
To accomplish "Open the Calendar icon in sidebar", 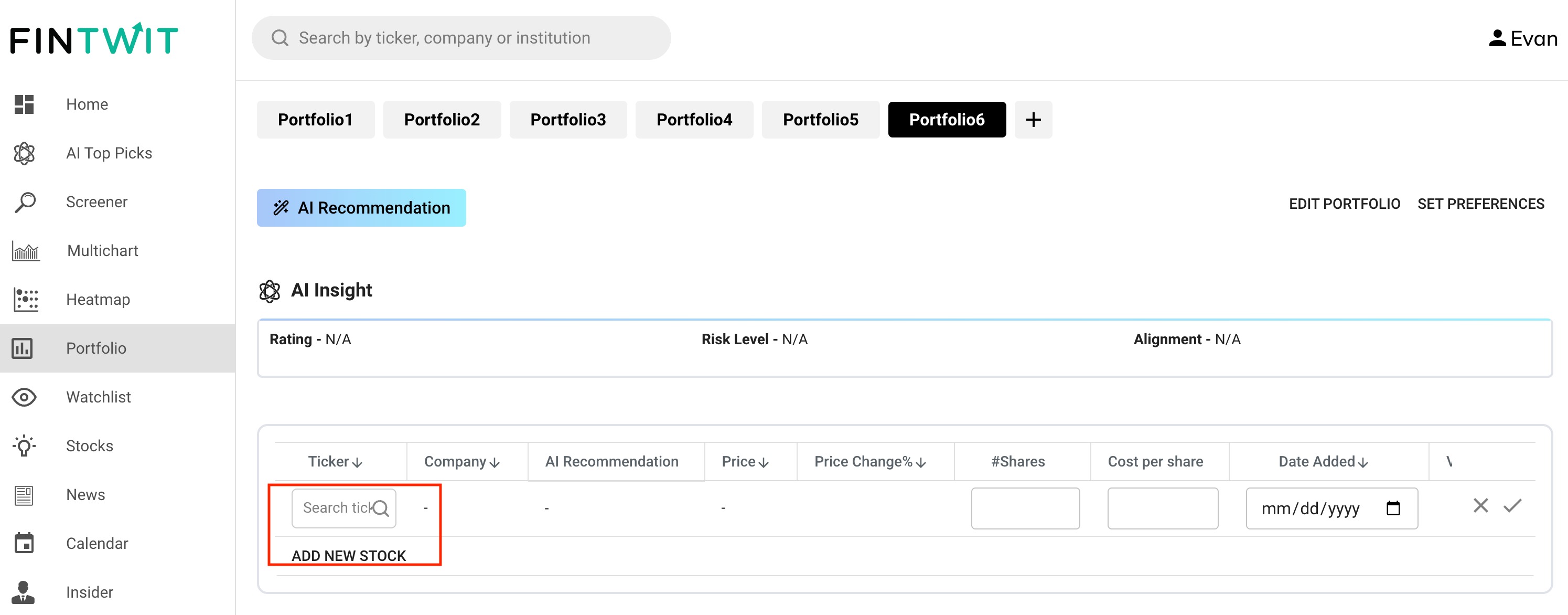I will click(24, 543).
